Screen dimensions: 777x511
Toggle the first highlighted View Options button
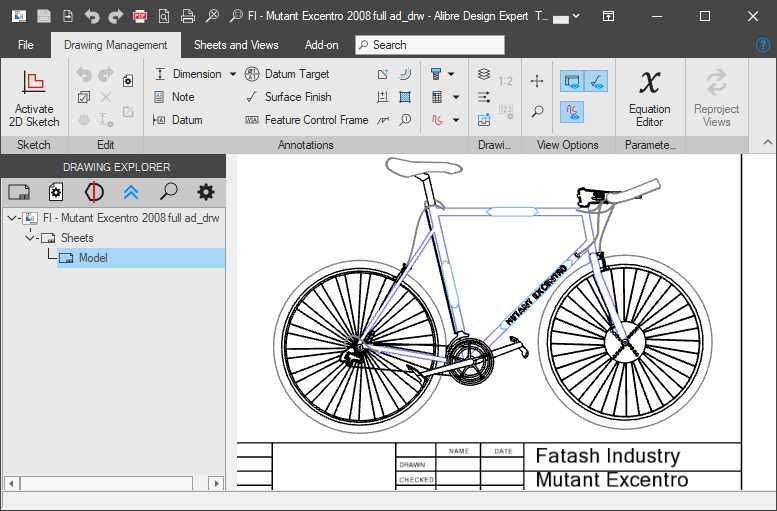click(573, 81)
